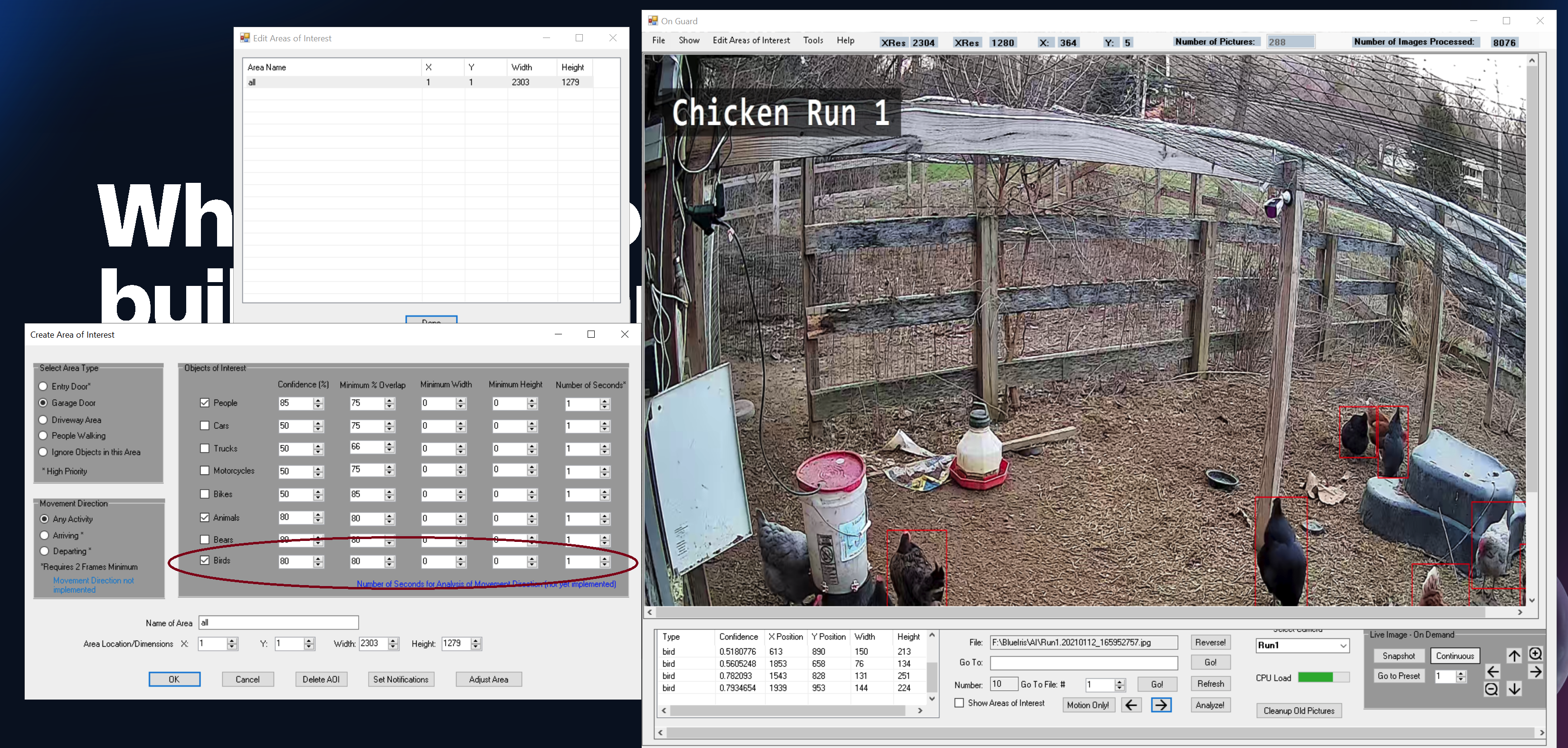Go to previous picture with left arrow
The width and height of the screenshot is (1568, 748).
click(x=1131, y=705)
